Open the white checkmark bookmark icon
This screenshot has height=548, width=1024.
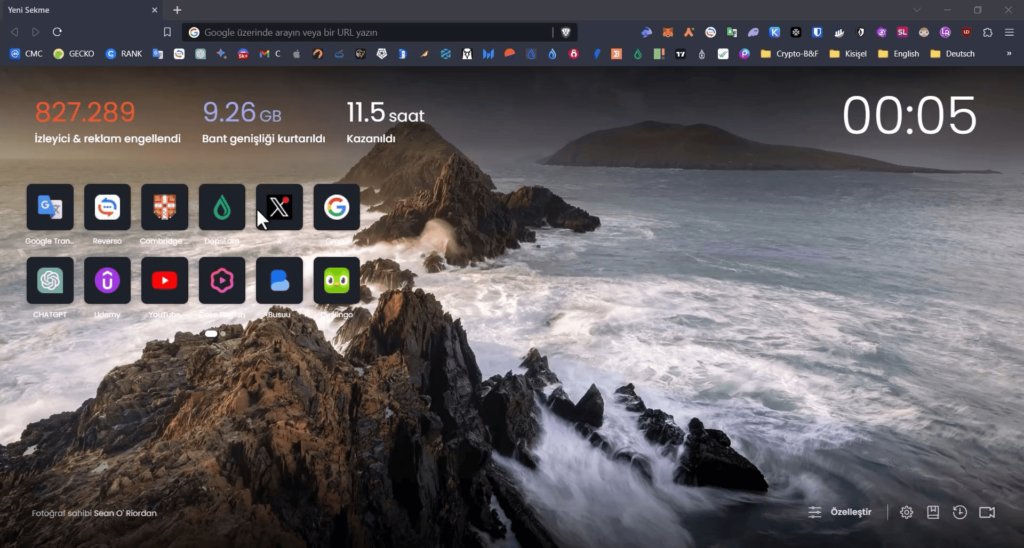point(723,54)
